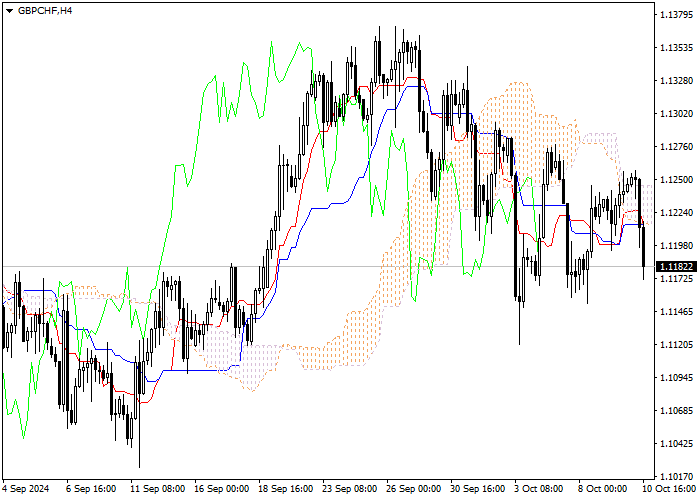Screen dimensions: 700x500
Task: Click price level 1.11205 on scale
Action: pos(676,345)
